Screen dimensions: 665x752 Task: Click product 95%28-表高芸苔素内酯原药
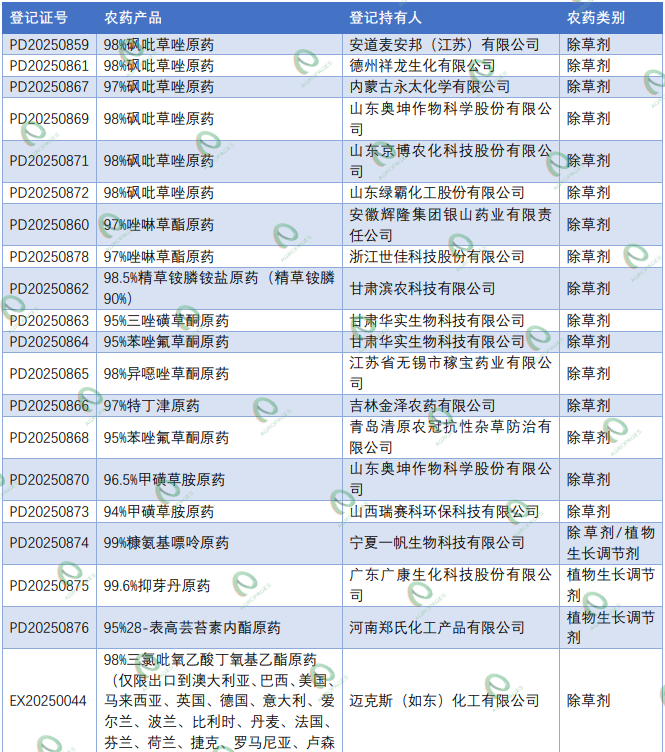pyautogui.click(x=192, y=628)
